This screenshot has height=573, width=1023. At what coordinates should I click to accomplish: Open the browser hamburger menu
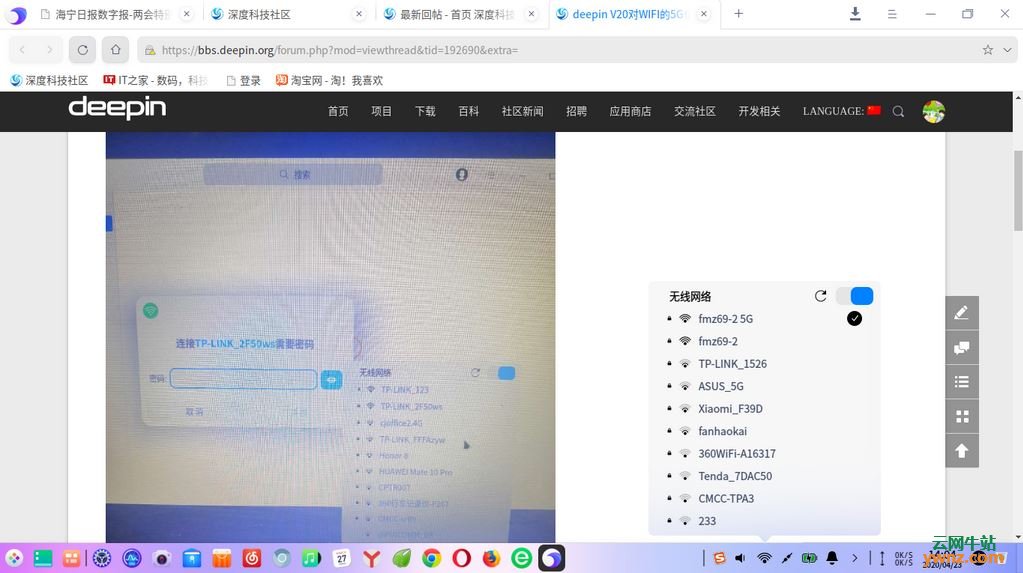click(x=892, y=14)
